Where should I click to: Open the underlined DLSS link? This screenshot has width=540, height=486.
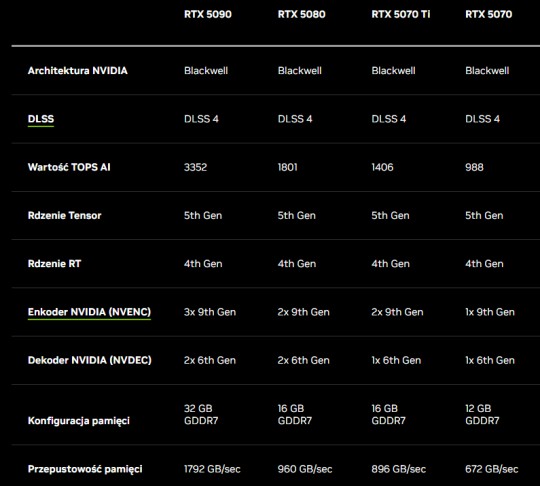(x=41, y=119)
